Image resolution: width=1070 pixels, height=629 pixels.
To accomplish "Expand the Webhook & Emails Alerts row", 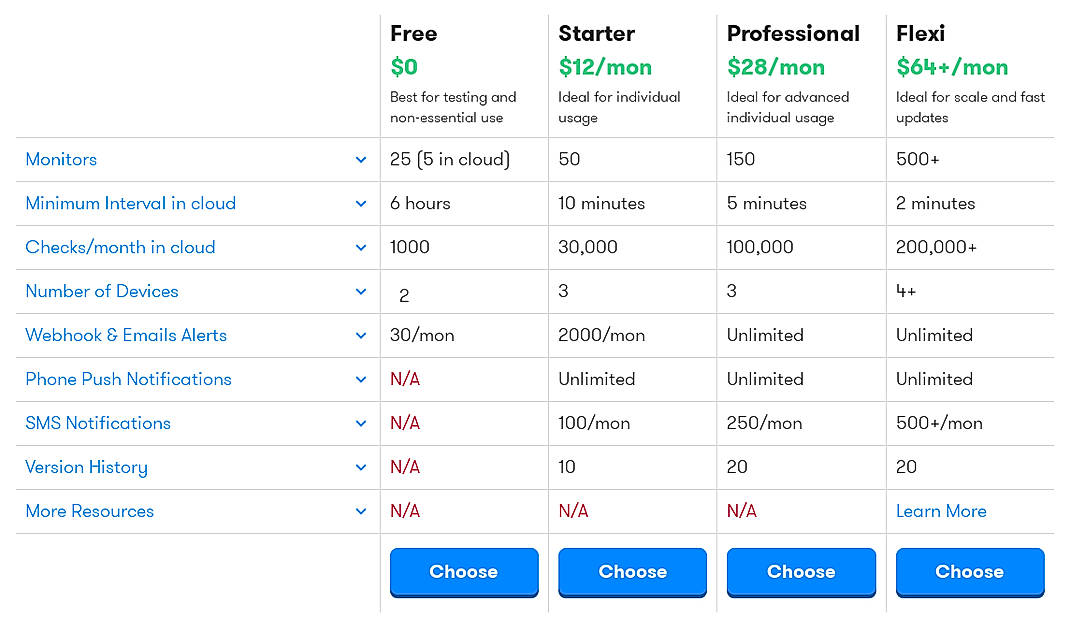I will (361, 335).
